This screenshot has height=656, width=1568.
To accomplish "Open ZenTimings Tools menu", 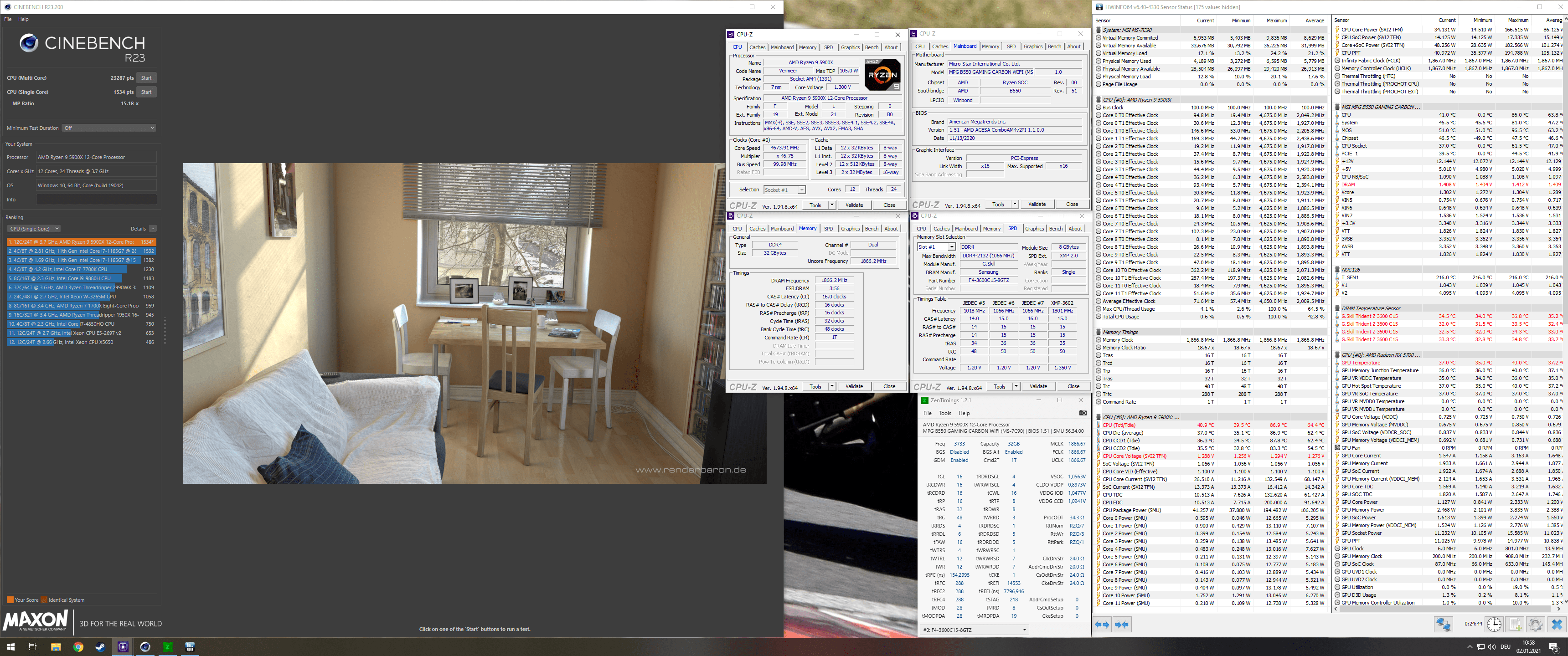I will pyautogui.click(x=945, y=413).
